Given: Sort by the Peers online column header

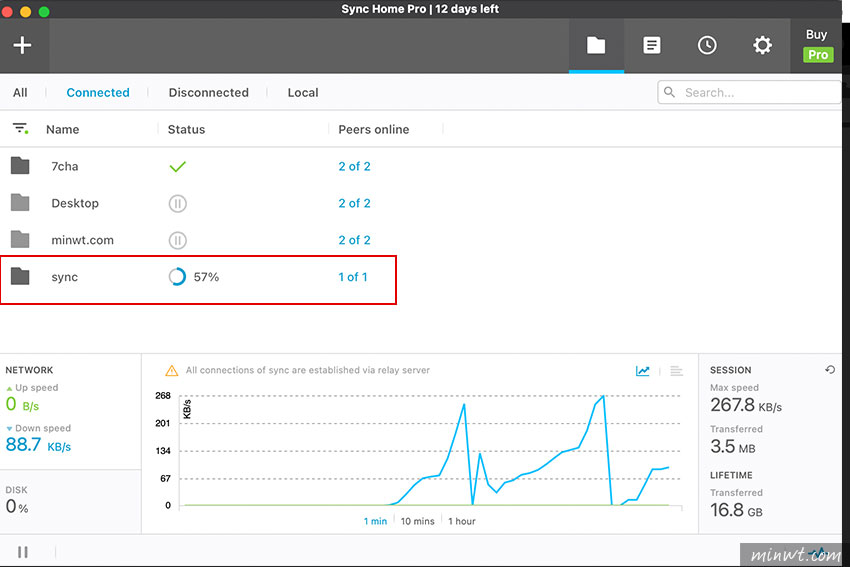Looking at the screenshot, I should (374, 130).
